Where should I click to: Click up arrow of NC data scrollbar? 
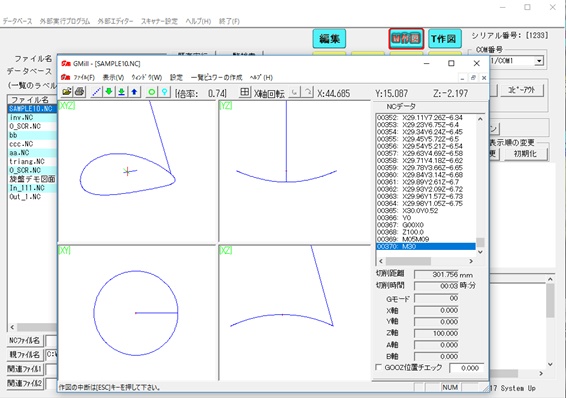pos(480,119)
